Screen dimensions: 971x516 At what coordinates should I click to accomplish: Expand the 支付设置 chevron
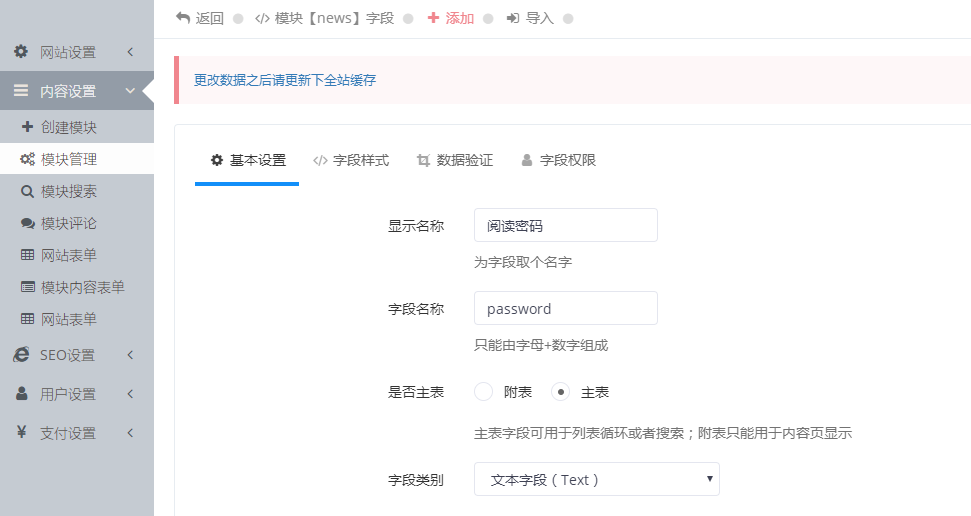pos(130,432)
